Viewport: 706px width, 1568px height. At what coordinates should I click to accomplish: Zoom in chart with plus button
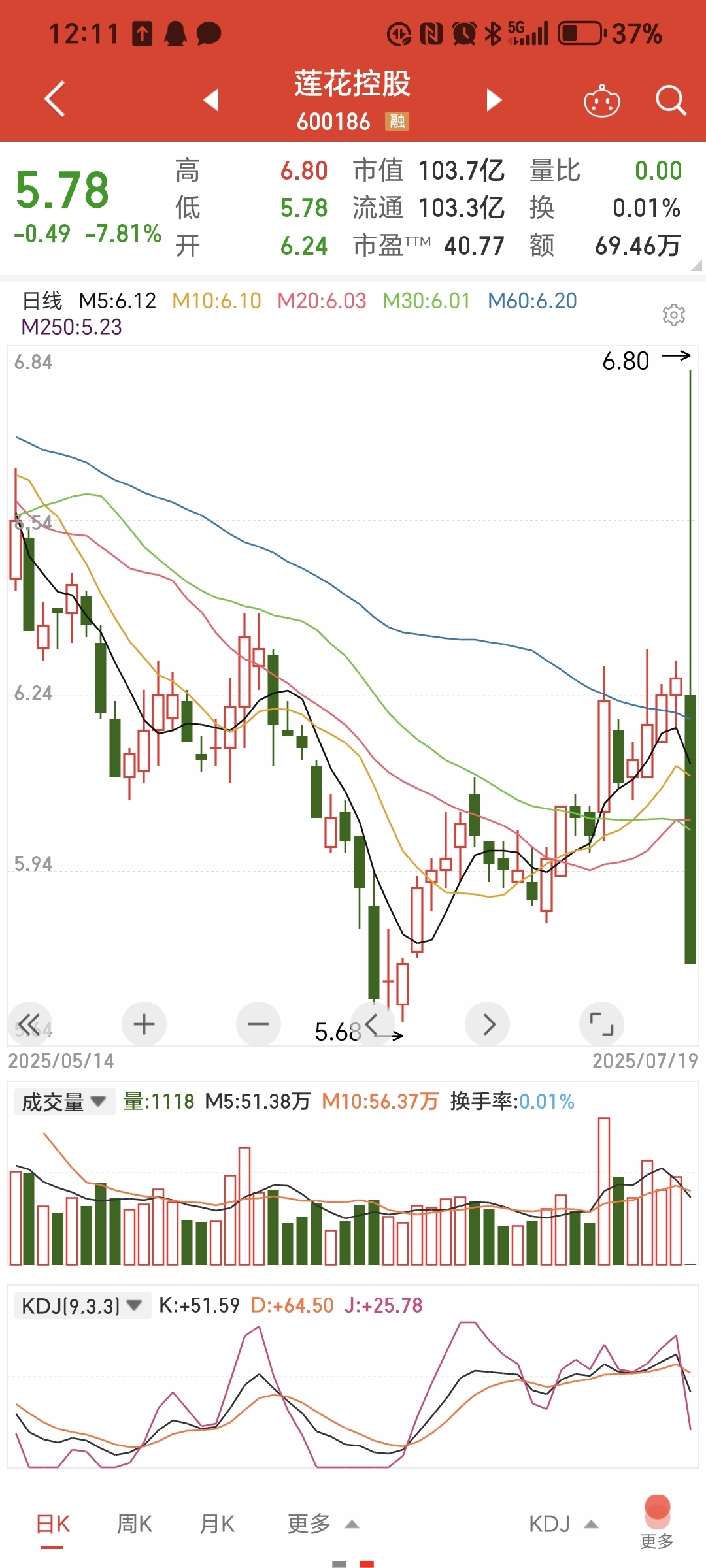144,1024
